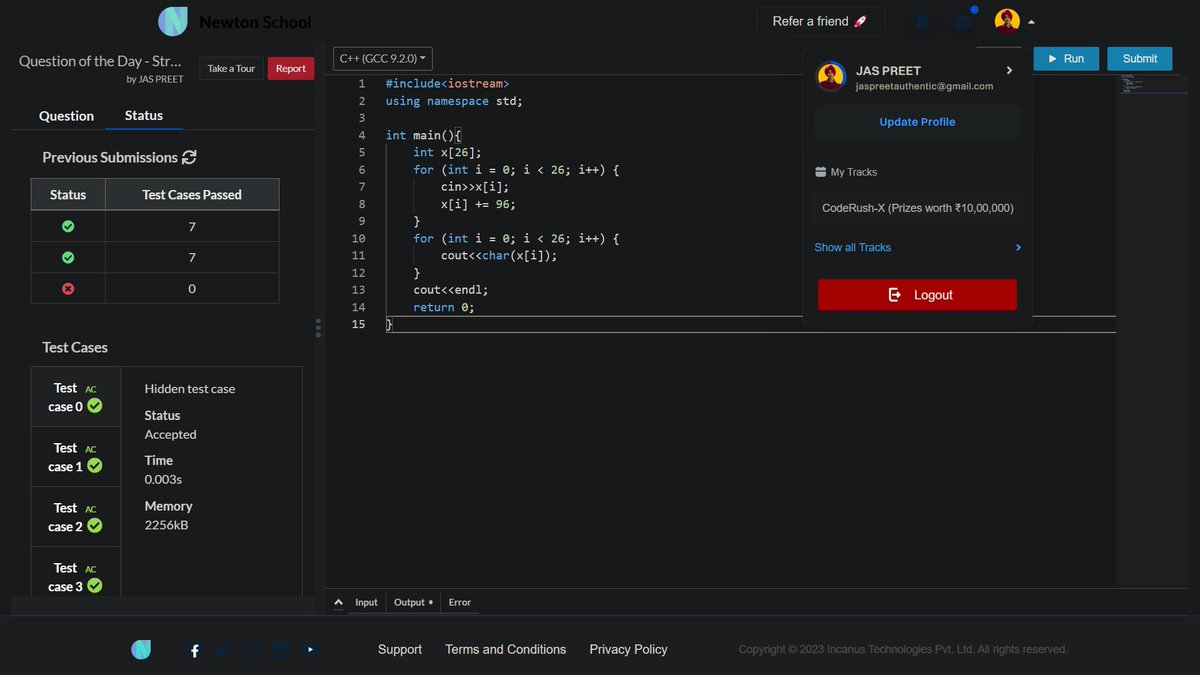
Task: Open the Show all Tracks link
Action: (852, 247)
